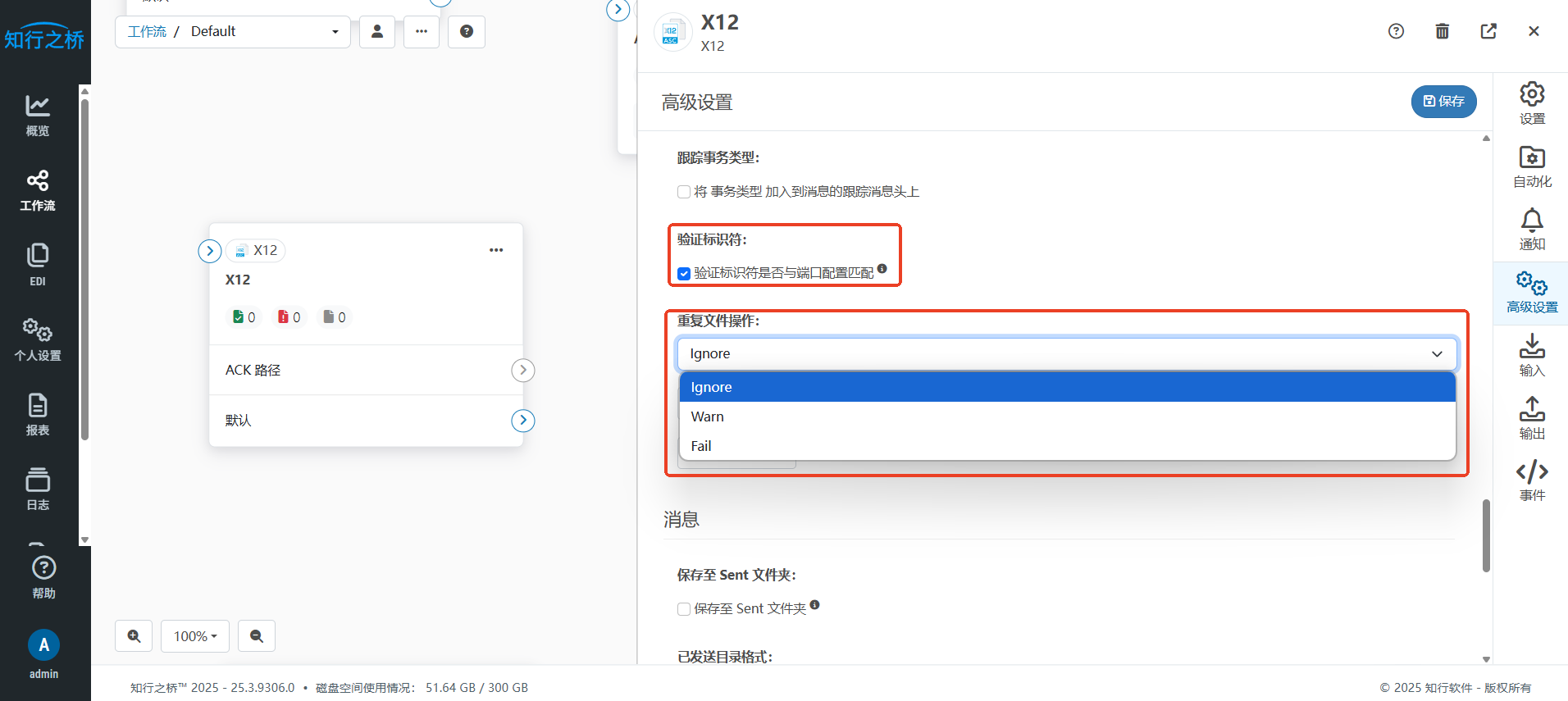Enable 将事务类型加入到消息的跟踪消息头上 checkbox
Image resolution: width=1568 pixels, height=701 pixels.
coord(684,192)
